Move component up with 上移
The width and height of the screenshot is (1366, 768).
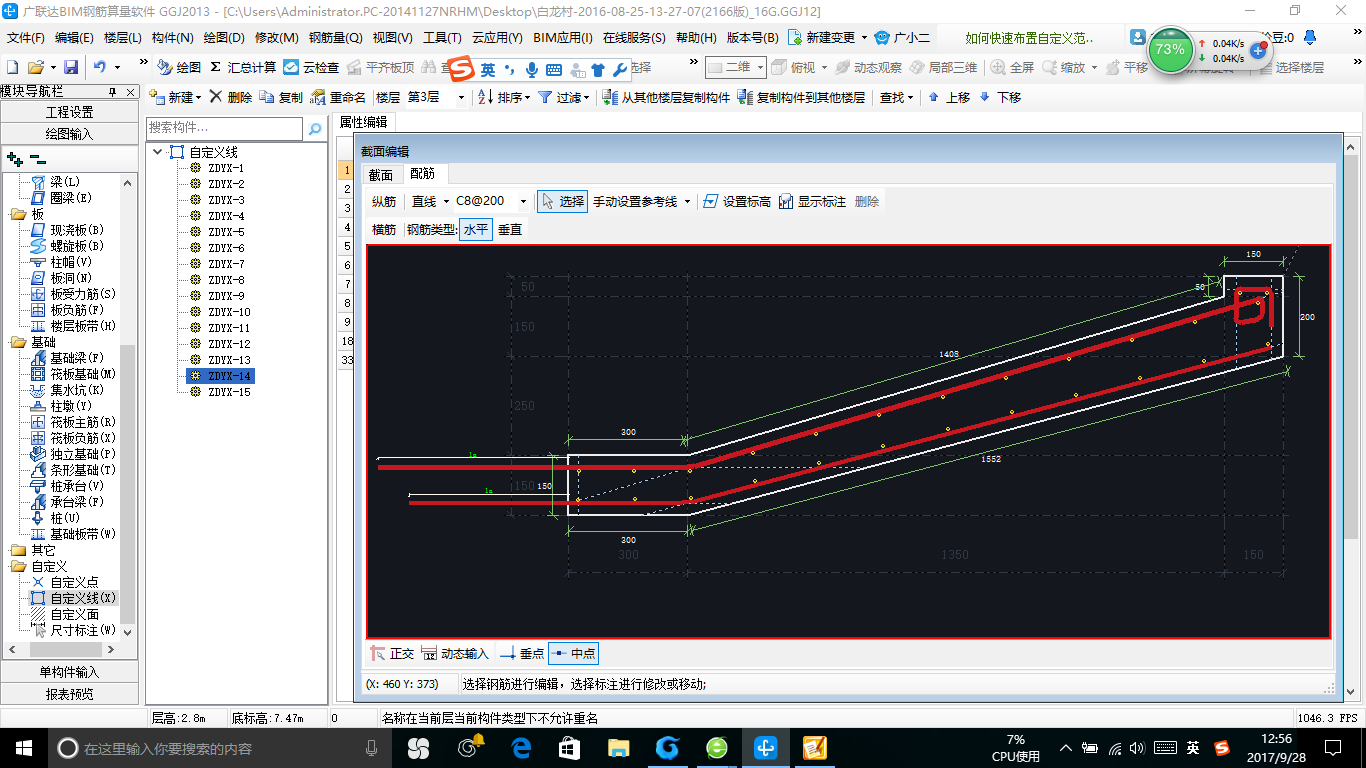[949, 97]
